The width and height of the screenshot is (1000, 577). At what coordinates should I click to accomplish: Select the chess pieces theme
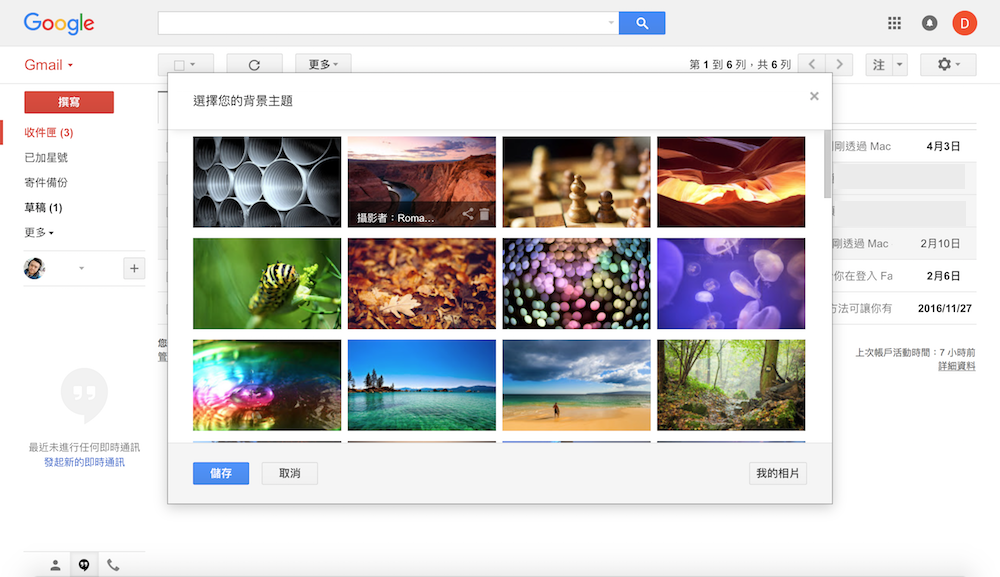(576, 182)
